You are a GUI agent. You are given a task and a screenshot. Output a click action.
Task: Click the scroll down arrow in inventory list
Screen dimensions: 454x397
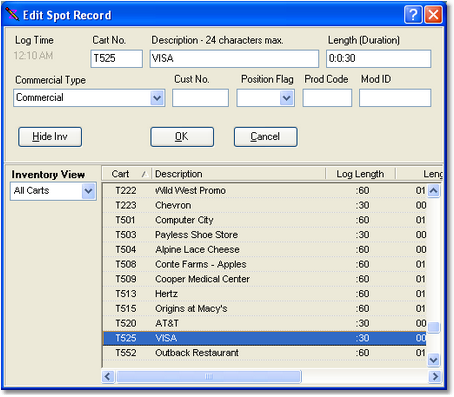pyautogui.click(x=433, y=360)
